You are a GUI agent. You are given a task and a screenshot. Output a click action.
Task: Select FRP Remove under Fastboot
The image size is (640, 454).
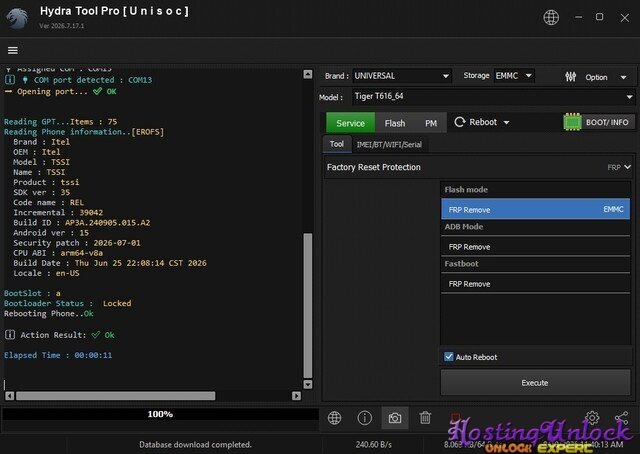click(x=536, y=284)
